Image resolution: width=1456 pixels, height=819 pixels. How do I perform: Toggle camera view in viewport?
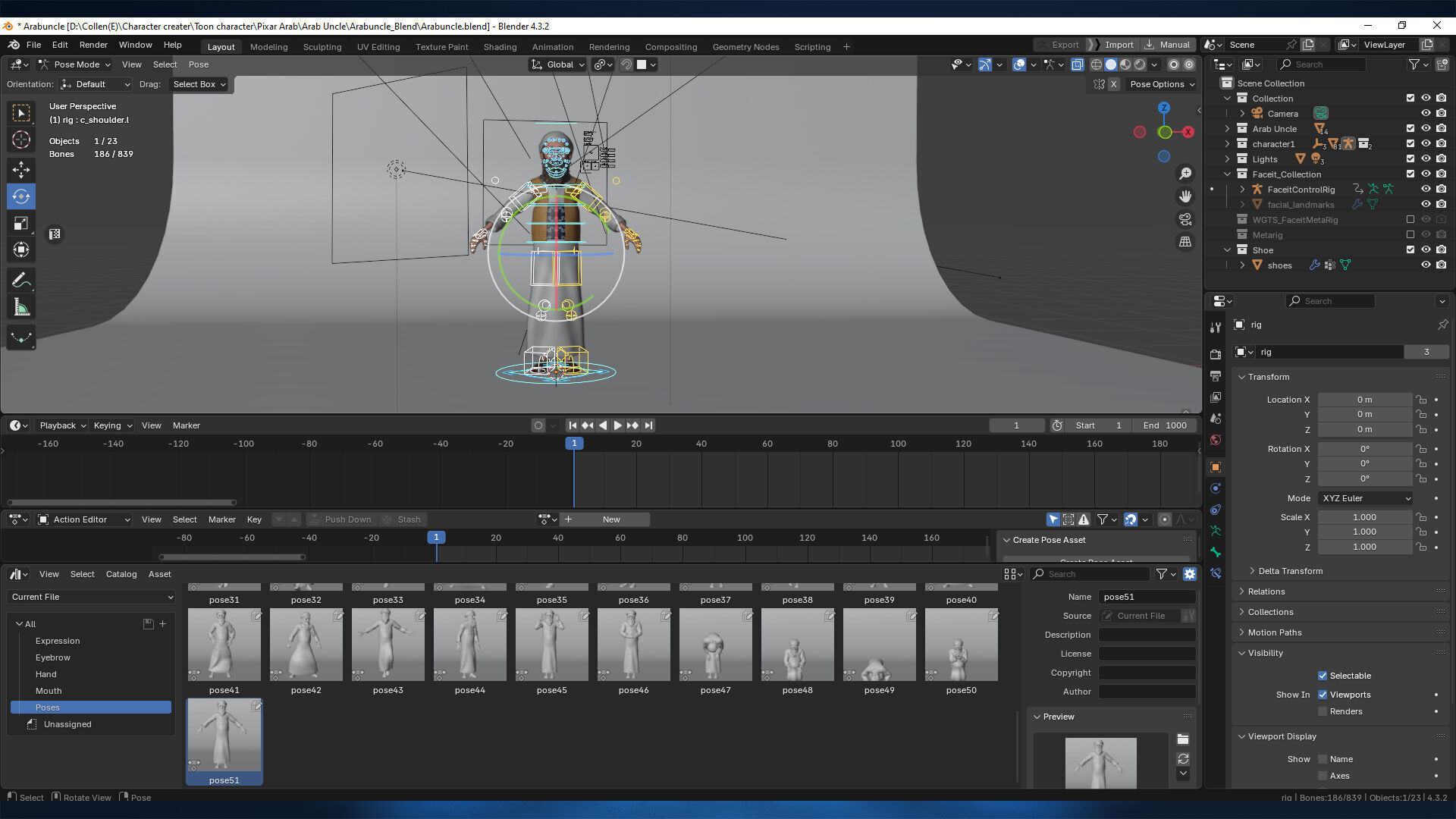coord(1185,219)
